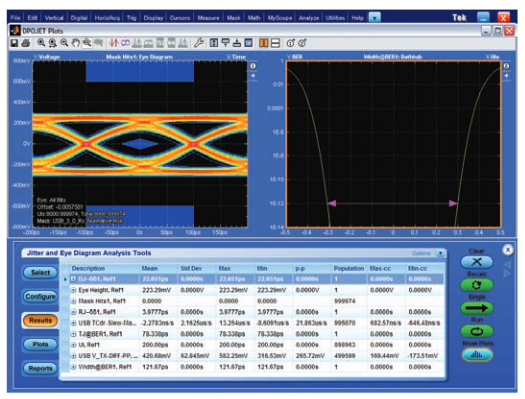Open the Reports panel button
Image resolution: width=525 pixels, height=399 pixels.
(41, 368)
